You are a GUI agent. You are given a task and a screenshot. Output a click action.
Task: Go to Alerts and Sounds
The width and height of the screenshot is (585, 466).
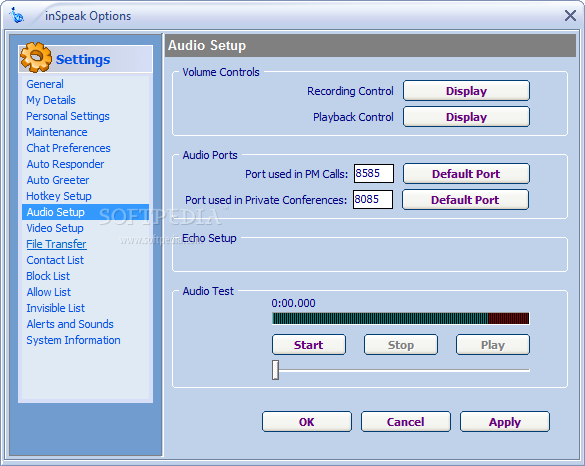(70, 324)
